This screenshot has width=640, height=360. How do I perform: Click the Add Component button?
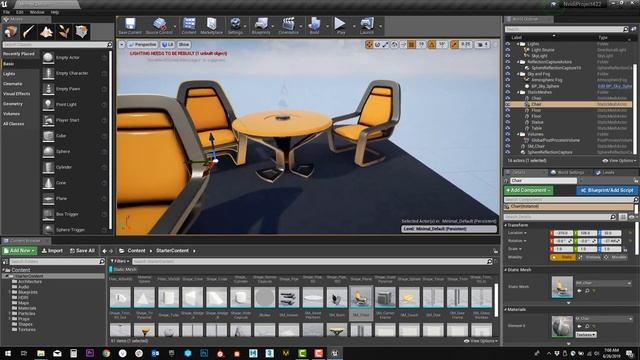[x=529, y=190]
